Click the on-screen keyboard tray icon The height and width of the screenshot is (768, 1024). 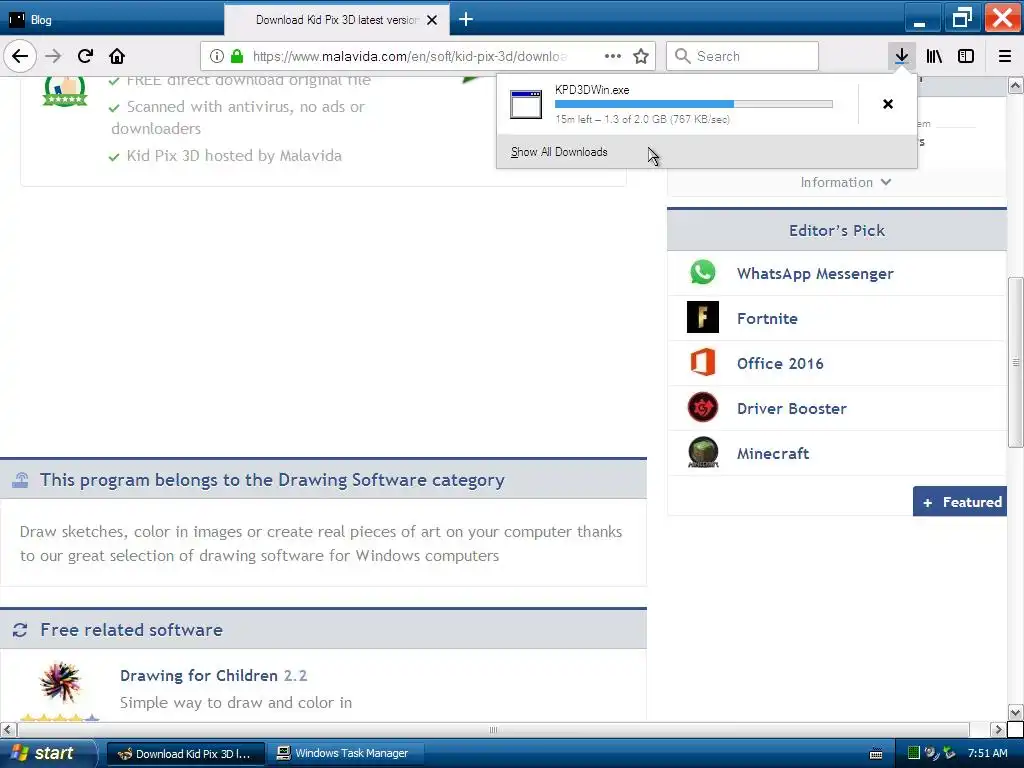coord(876,754)
